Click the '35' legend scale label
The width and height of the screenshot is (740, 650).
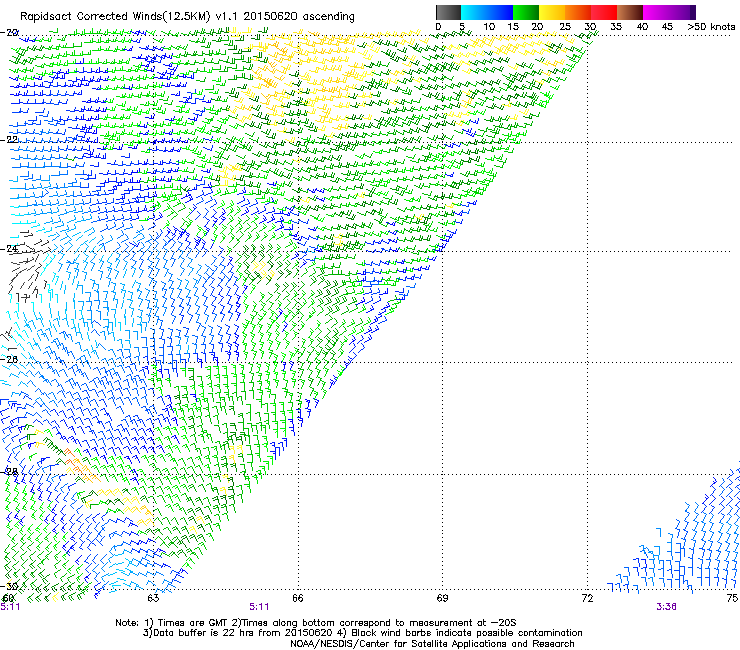tap(616, 27)
